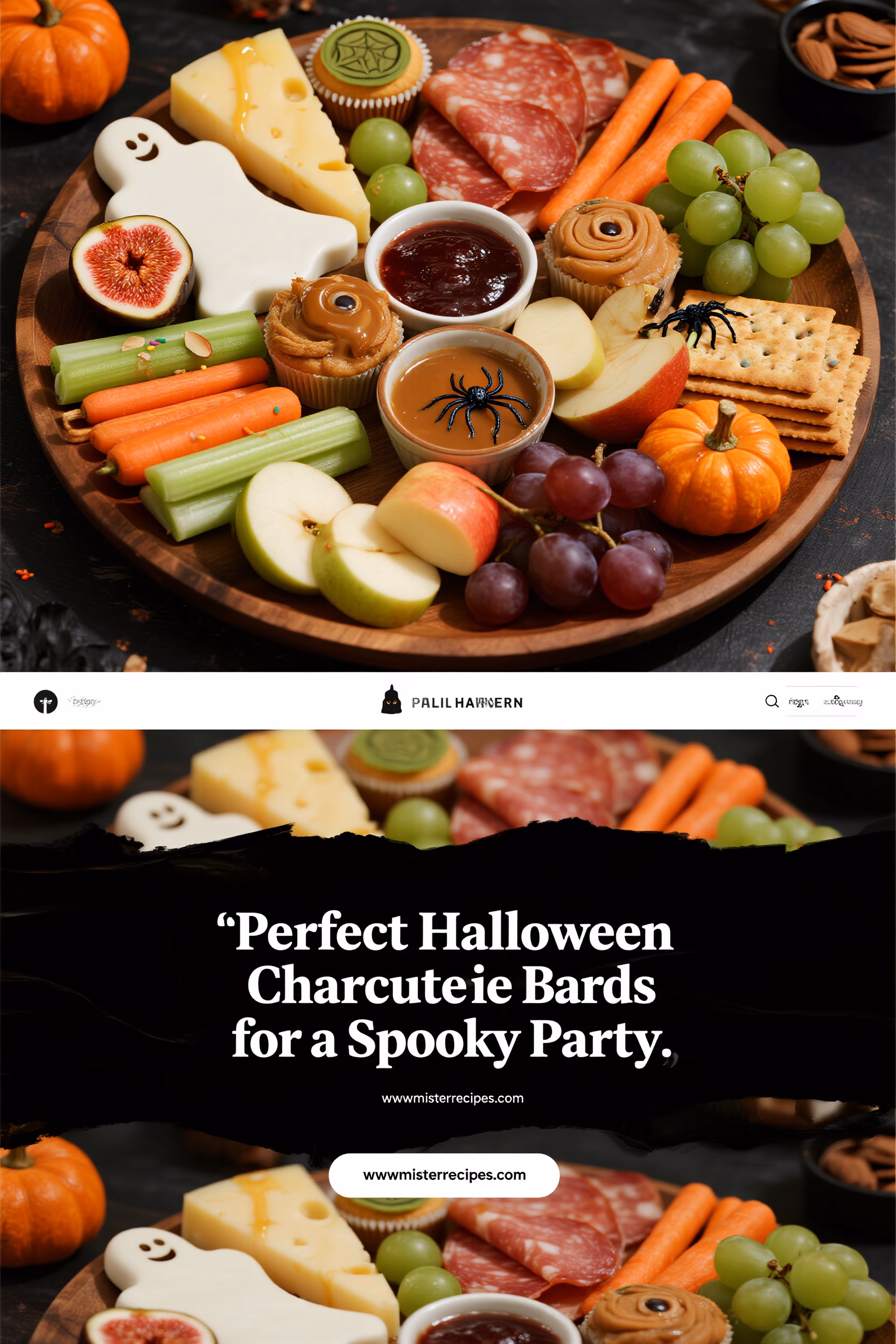Click the hooded figure logo icon
Viewport: 896px width, 1344px height.
(391, 699)
